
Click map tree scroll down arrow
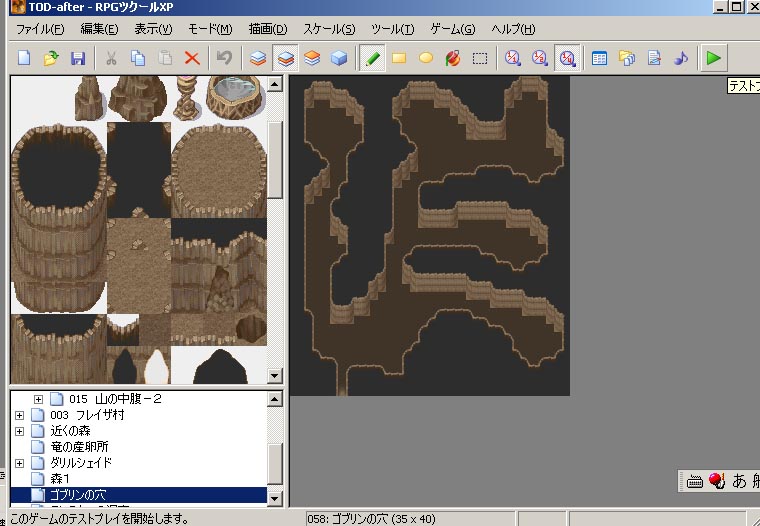click(x=275, y=498)
